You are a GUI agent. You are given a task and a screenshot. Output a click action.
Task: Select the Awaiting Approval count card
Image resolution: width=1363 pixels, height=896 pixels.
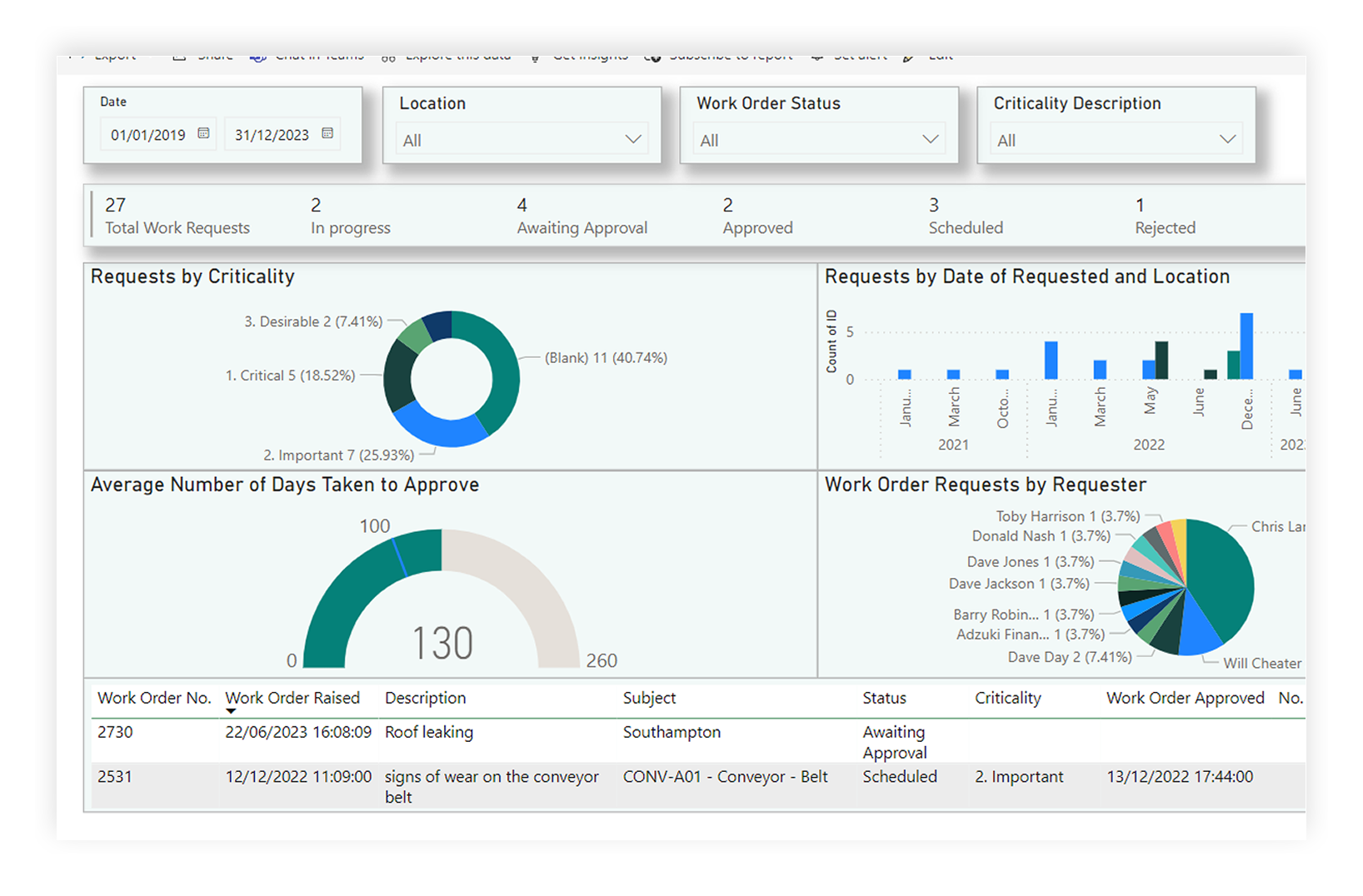pos(582,216)
